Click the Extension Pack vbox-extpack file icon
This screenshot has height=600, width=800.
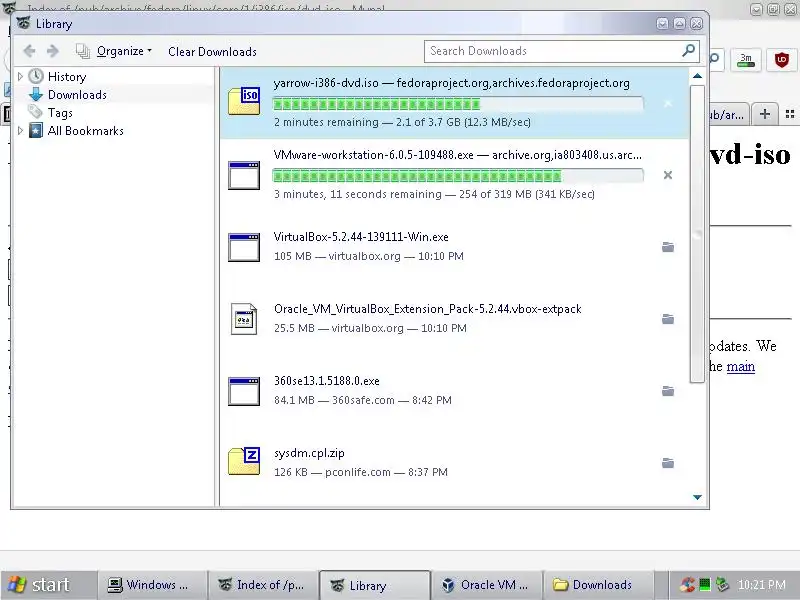click(x=244, y=319)
